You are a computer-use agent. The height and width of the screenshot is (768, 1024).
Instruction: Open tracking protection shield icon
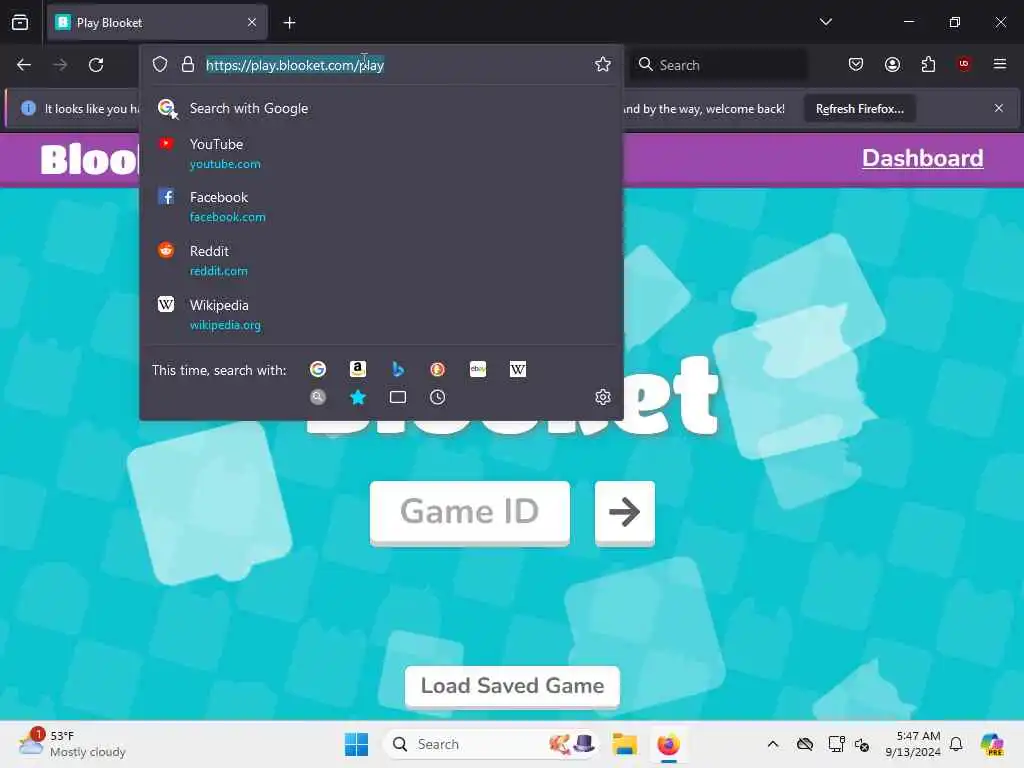160,64
